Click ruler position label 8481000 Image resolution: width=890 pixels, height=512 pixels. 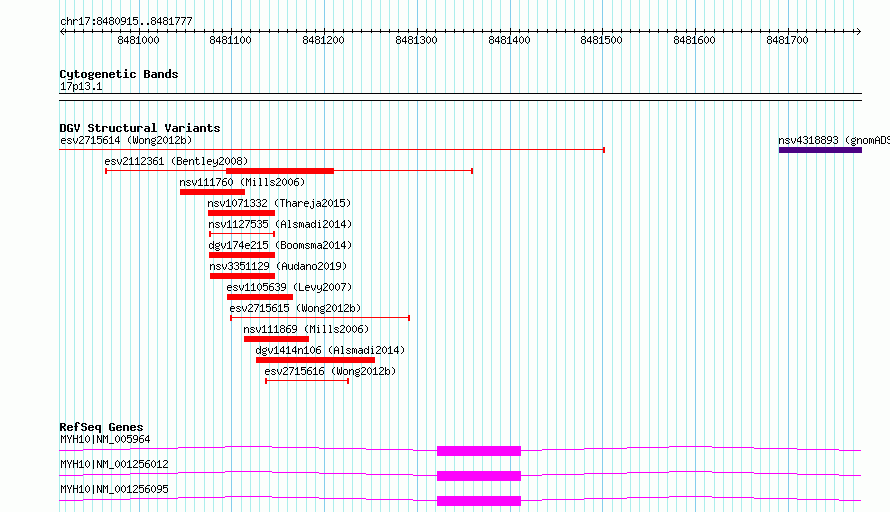click(138, 40)
